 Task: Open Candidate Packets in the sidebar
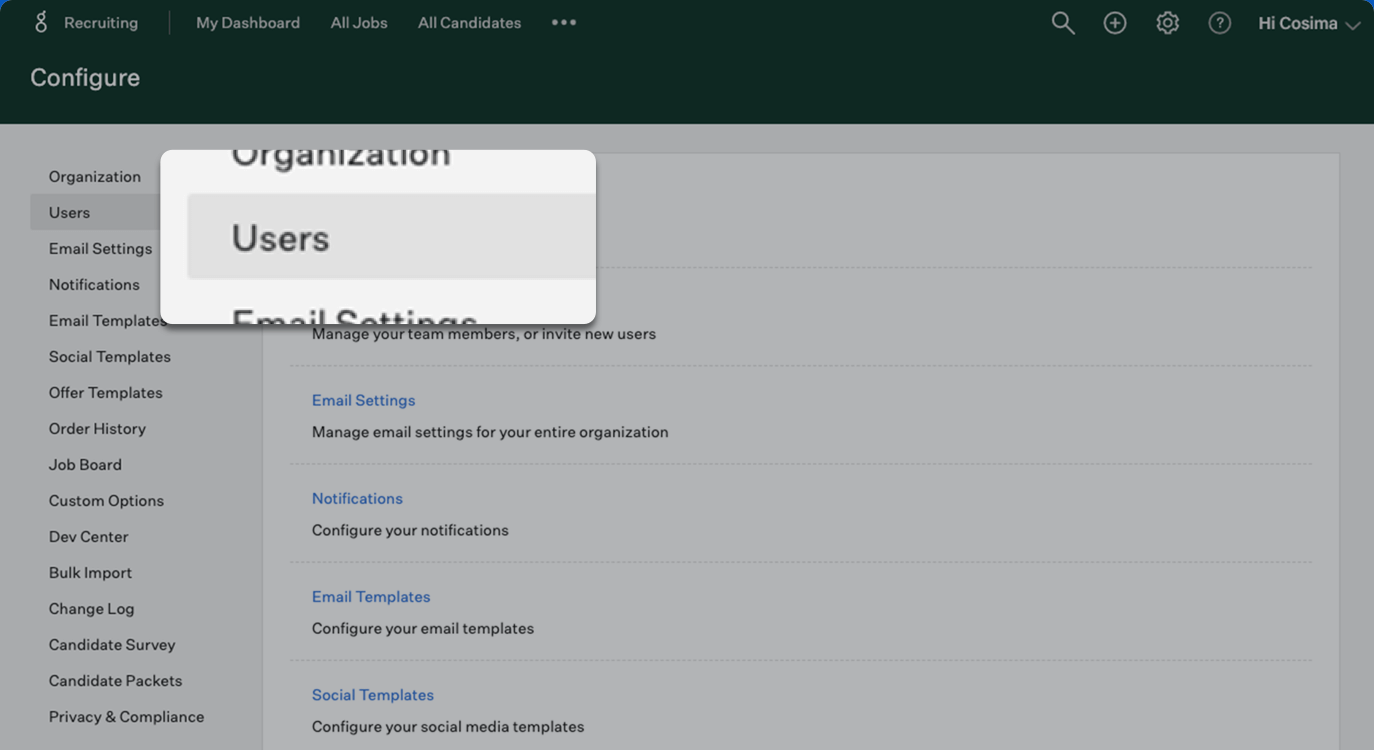point(115,680)
